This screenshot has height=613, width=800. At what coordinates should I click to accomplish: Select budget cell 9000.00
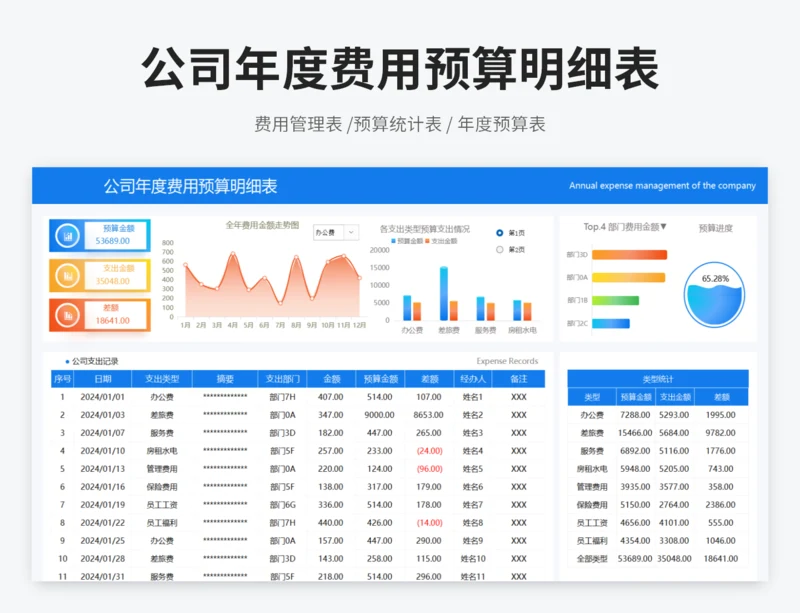pos(379,415)
